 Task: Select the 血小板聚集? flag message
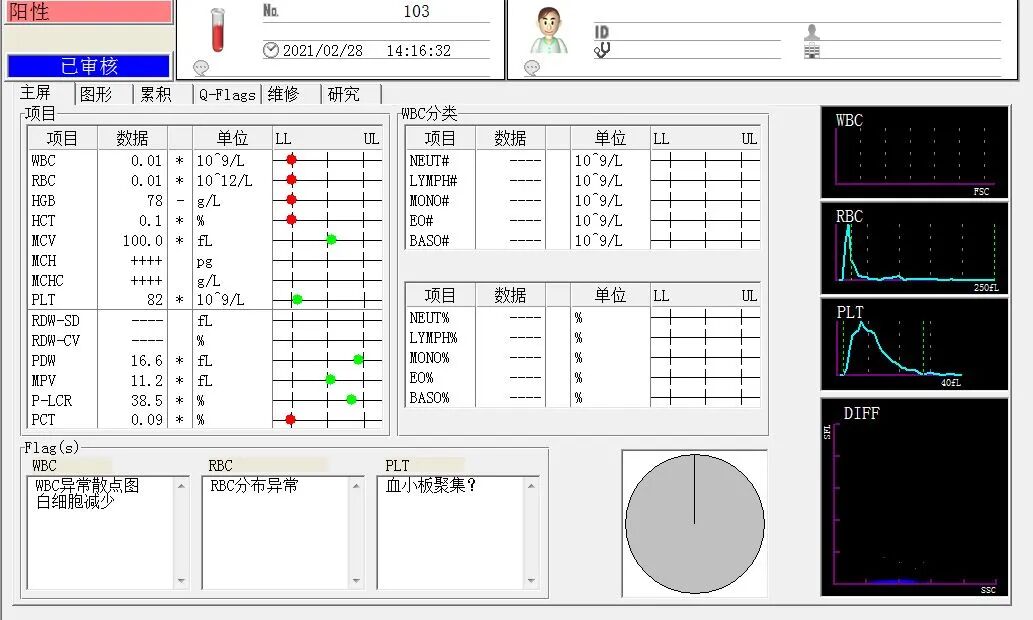(x=431, y=486)
